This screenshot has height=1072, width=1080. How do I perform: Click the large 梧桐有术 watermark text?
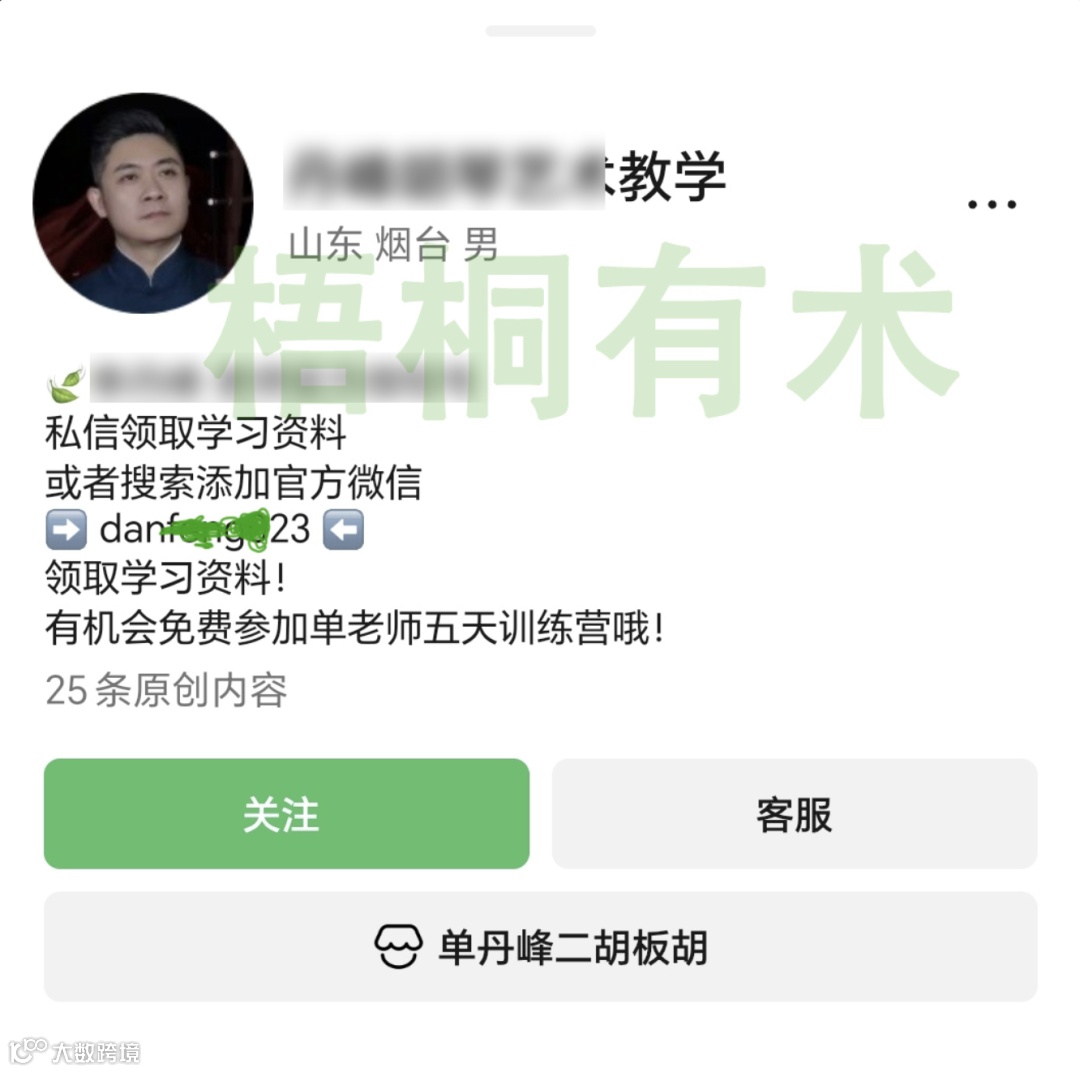583,331
